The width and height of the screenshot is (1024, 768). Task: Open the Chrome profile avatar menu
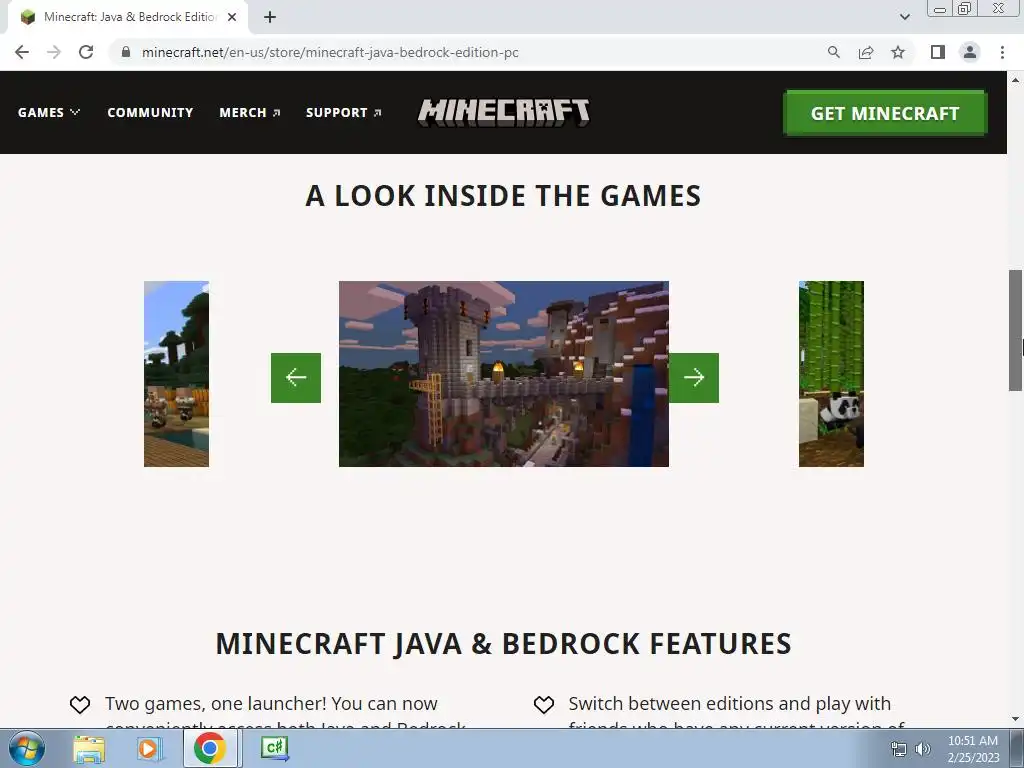[x=970, y=52]
